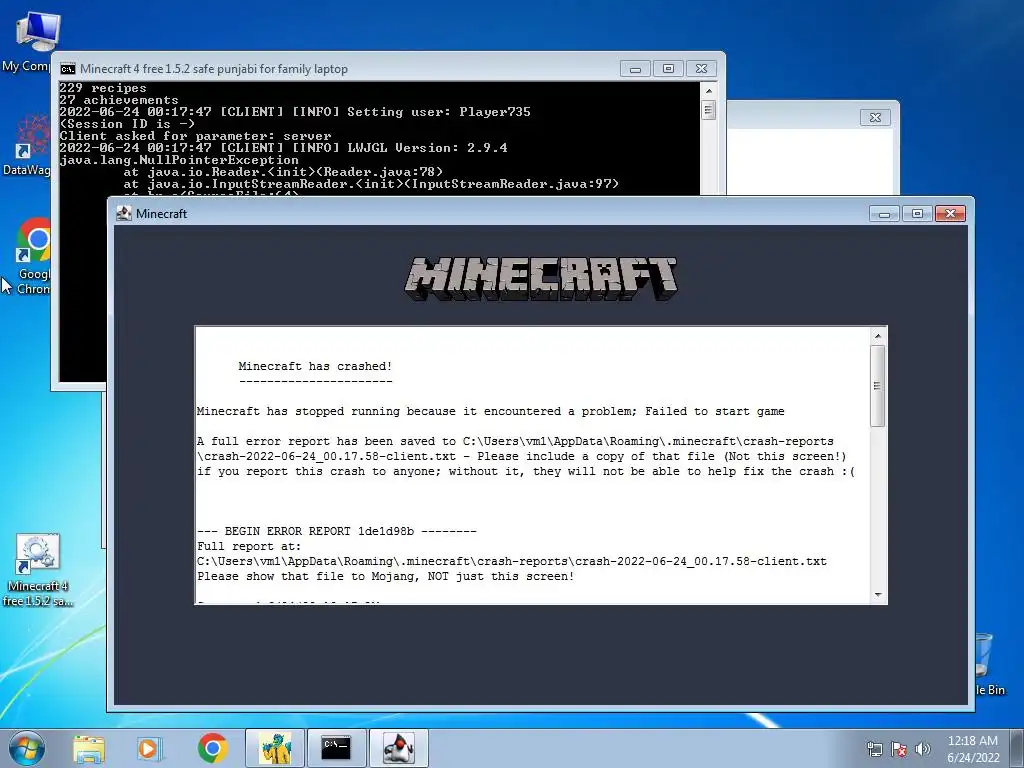Open Windows Explorer from the taskbar
1024x768 pixels.
[x=89, y=749]
